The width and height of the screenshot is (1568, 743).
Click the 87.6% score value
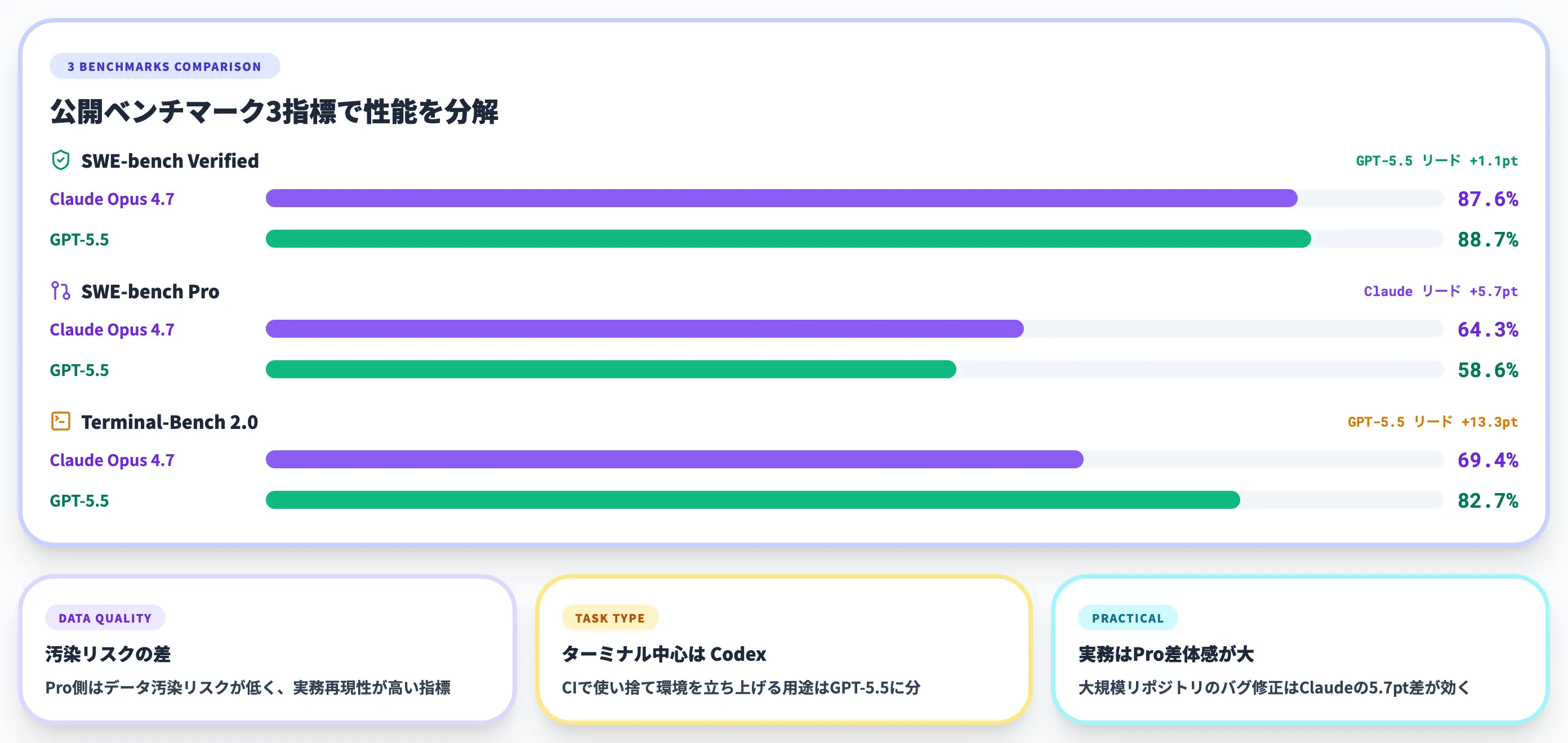(x=1487, y=199)
